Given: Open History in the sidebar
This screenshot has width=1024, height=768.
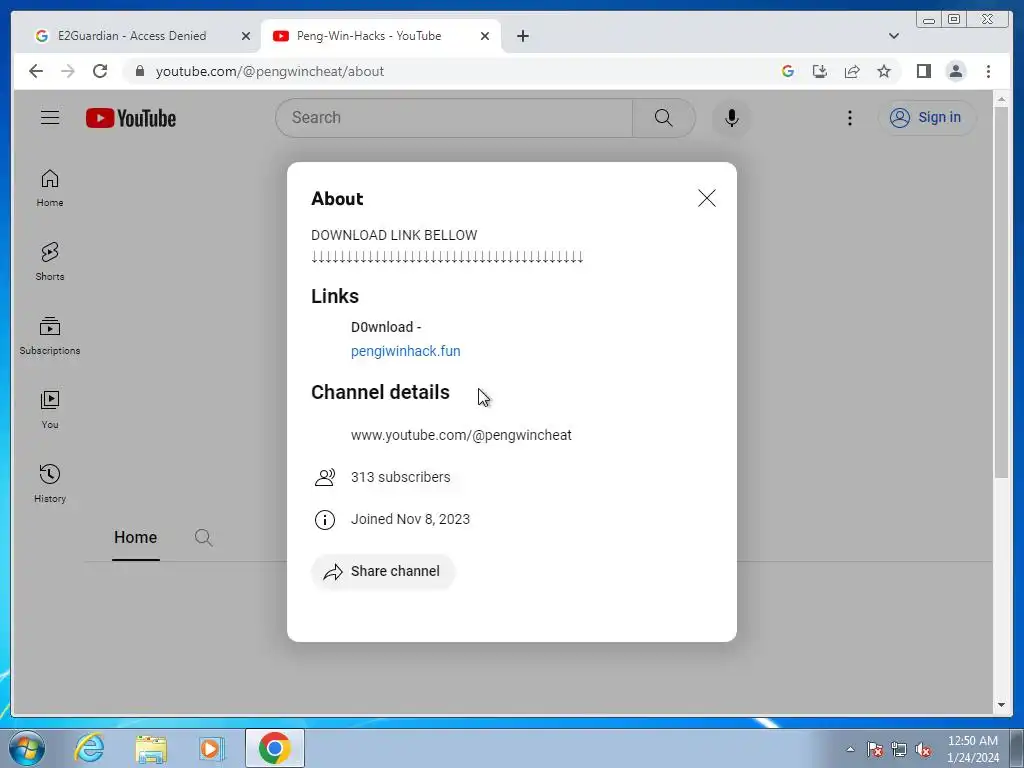Looking at the screenshot, I should tap(50, 484).
